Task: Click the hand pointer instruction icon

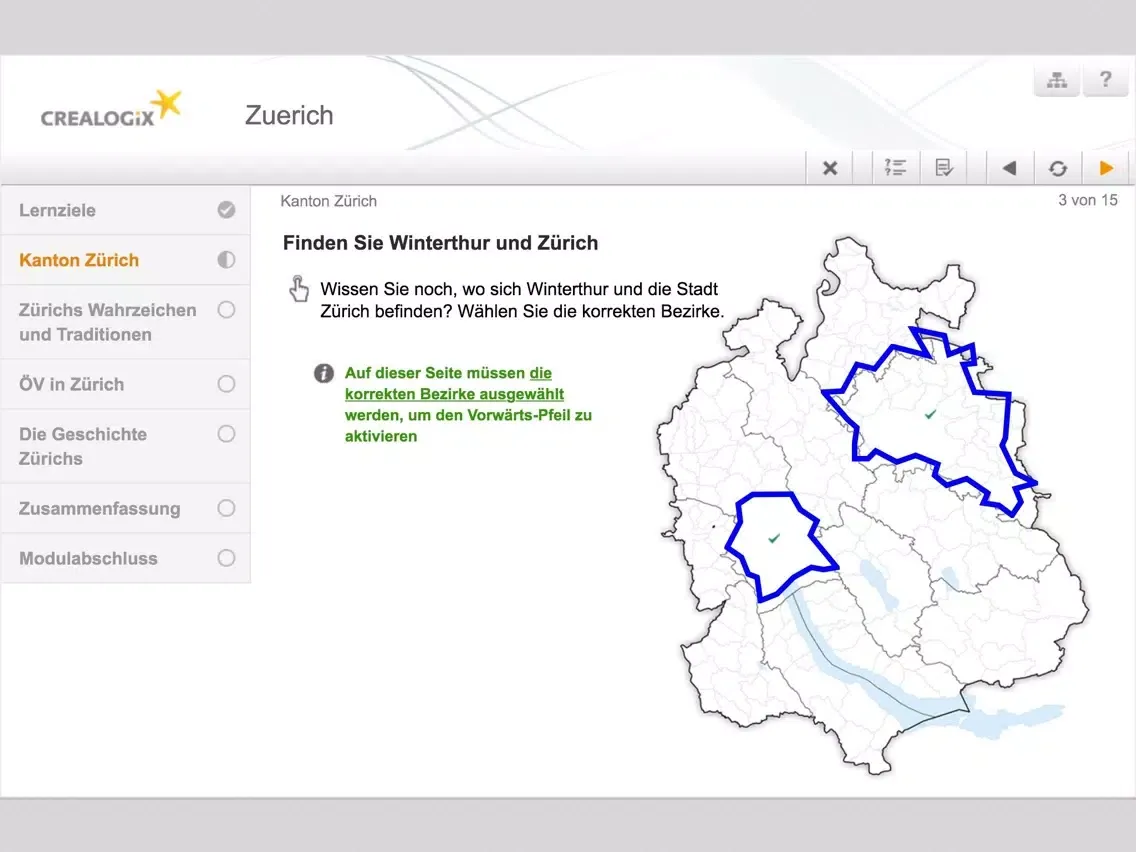Action: pos(298,288)
